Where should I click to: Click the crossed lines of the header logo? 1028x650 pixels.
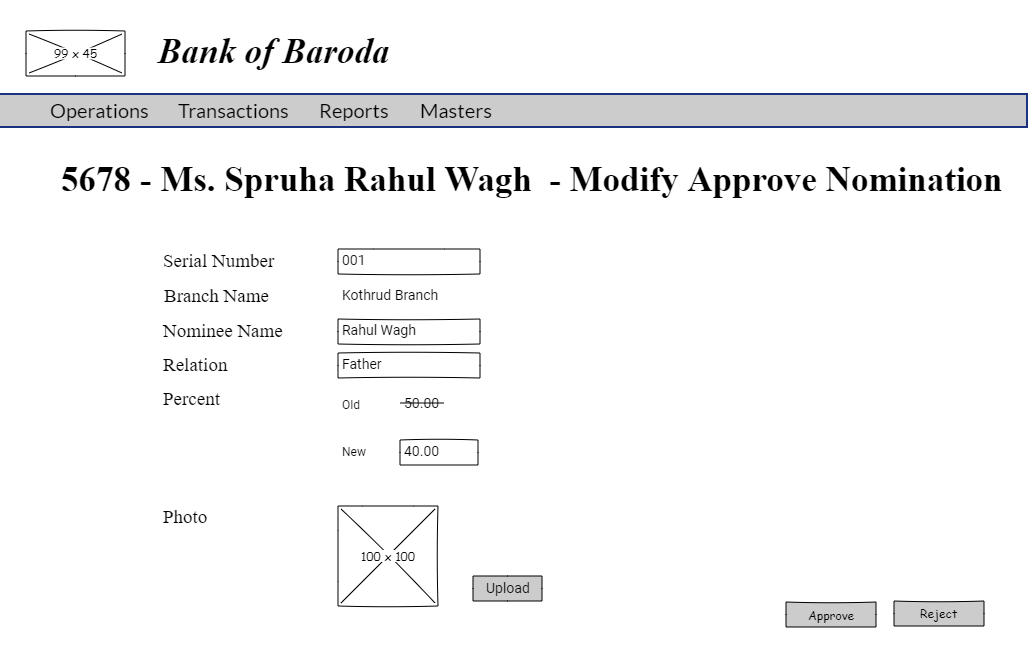point(45,42)
